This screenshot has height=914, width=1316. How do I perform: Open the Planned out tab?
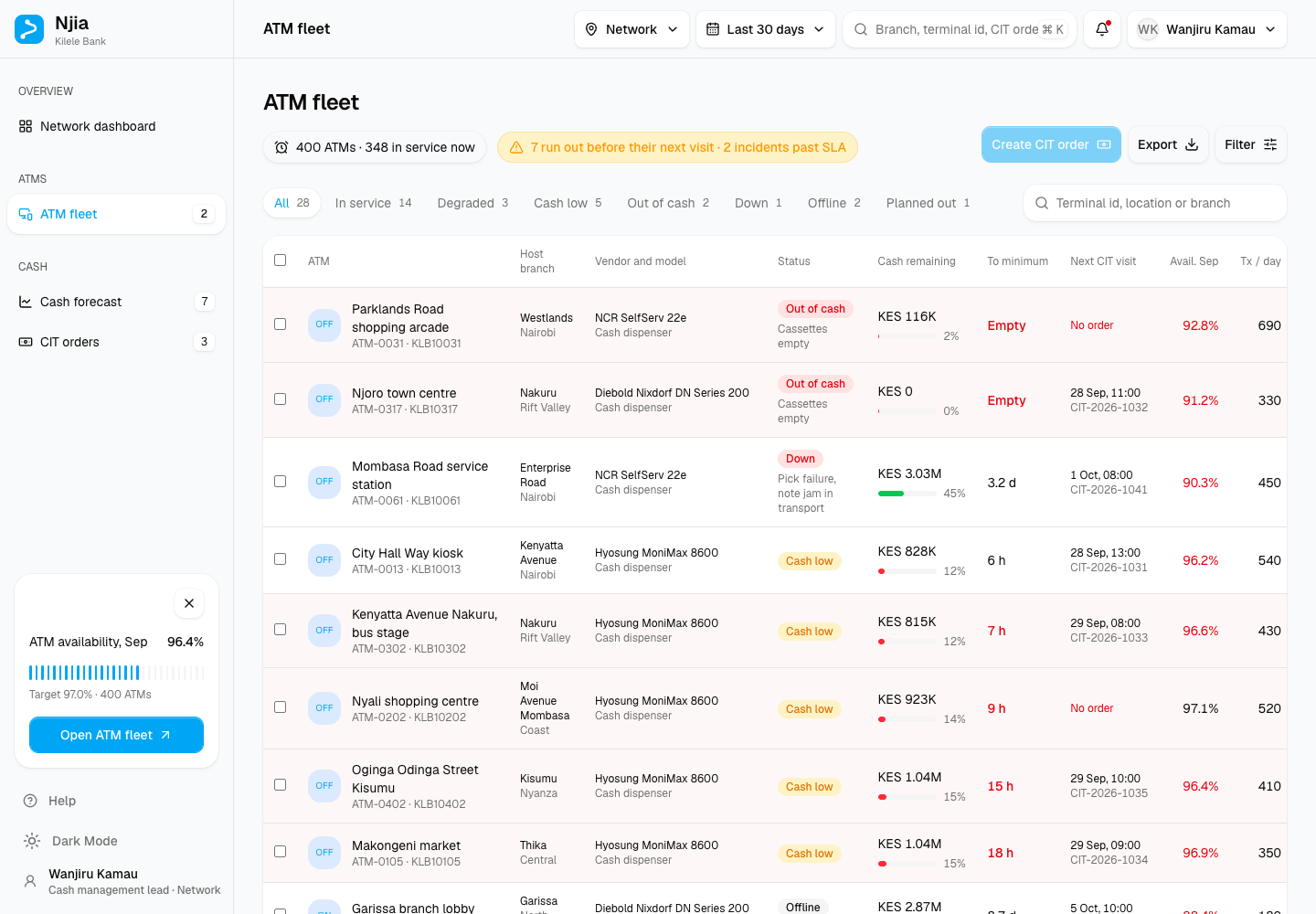pos(928,203)
